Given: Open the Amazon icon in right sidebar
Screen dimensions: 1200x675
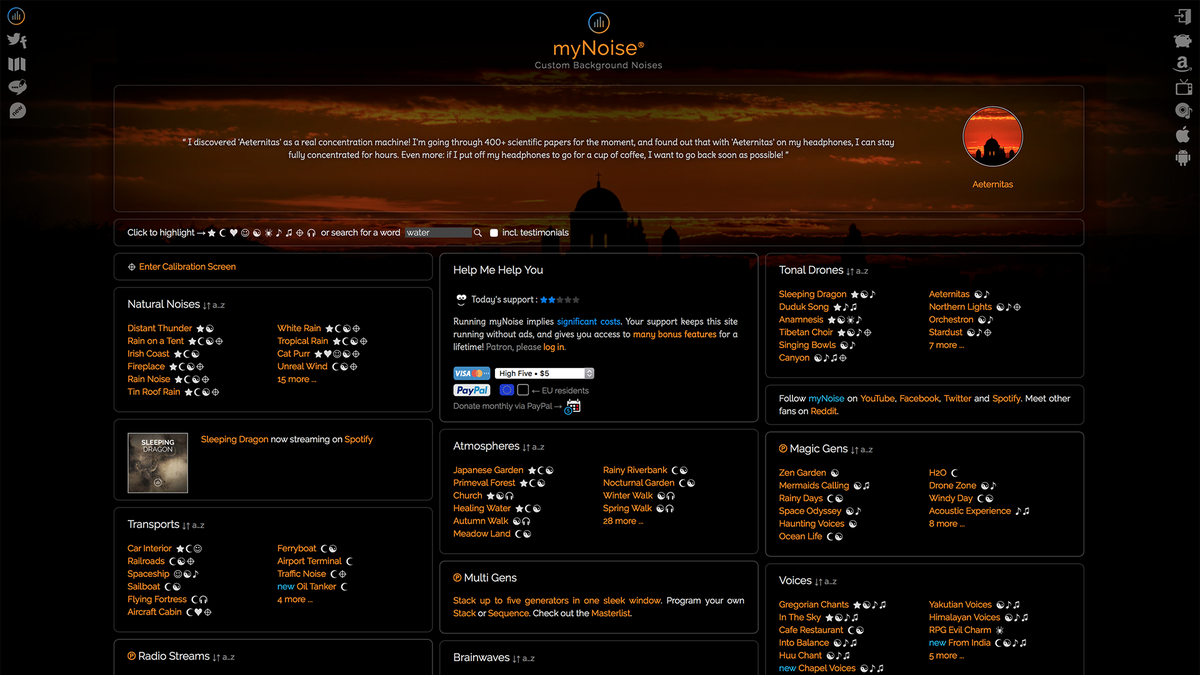Looking at the screenshot, I should pos(1183,64).
